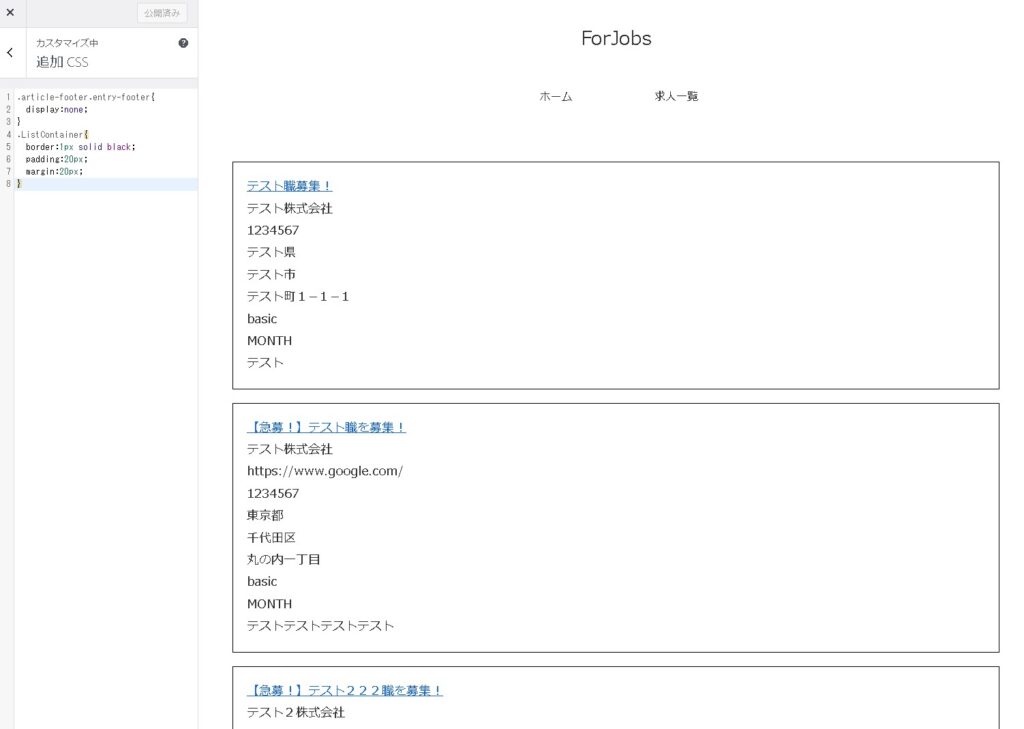Open the 【急募！】テスト職を募集！ job link
The width and height of the screenshot is (1024, 729).
point(326,427)
